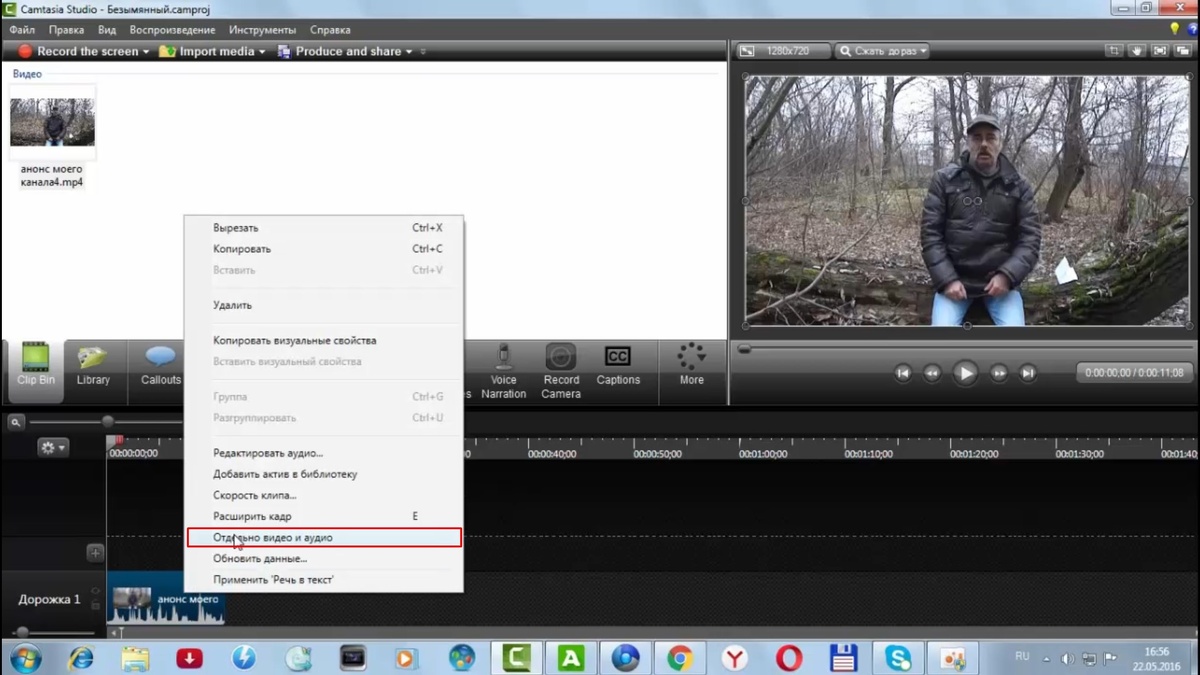Open the Вид menu
The height and width of the screenshot is (675, 1200).
click(107, 30)
